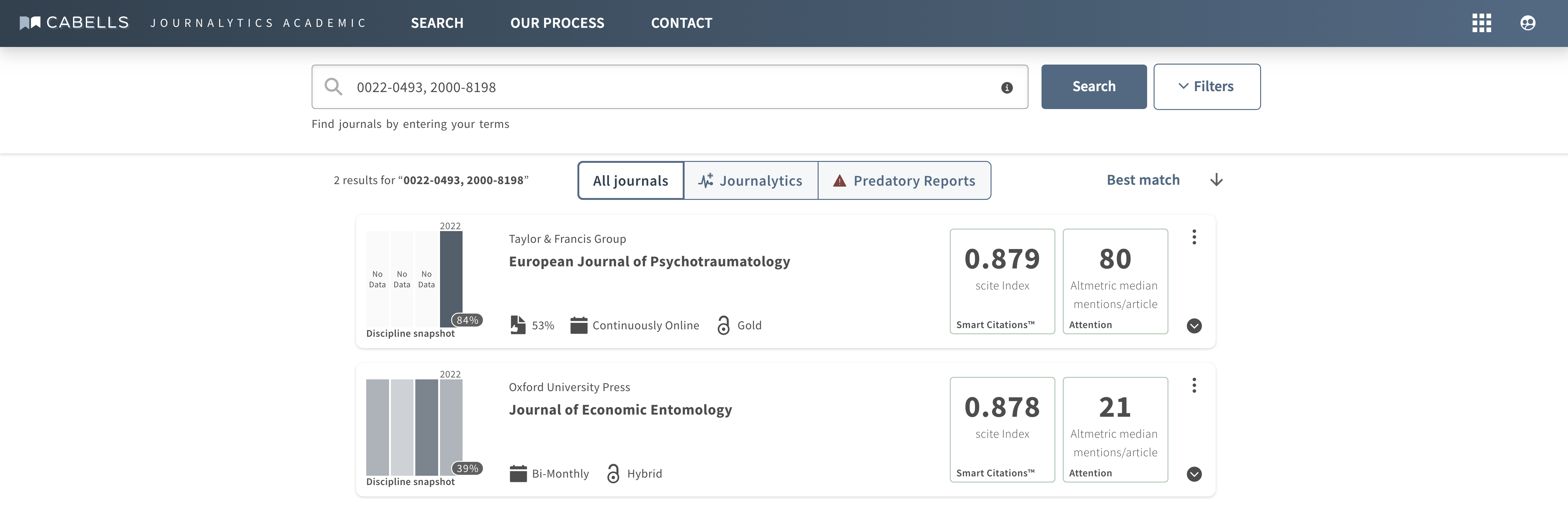Screen dimensions: 1568x519
Task: Open the Filters dropdown
Action: pos(1206,86)
